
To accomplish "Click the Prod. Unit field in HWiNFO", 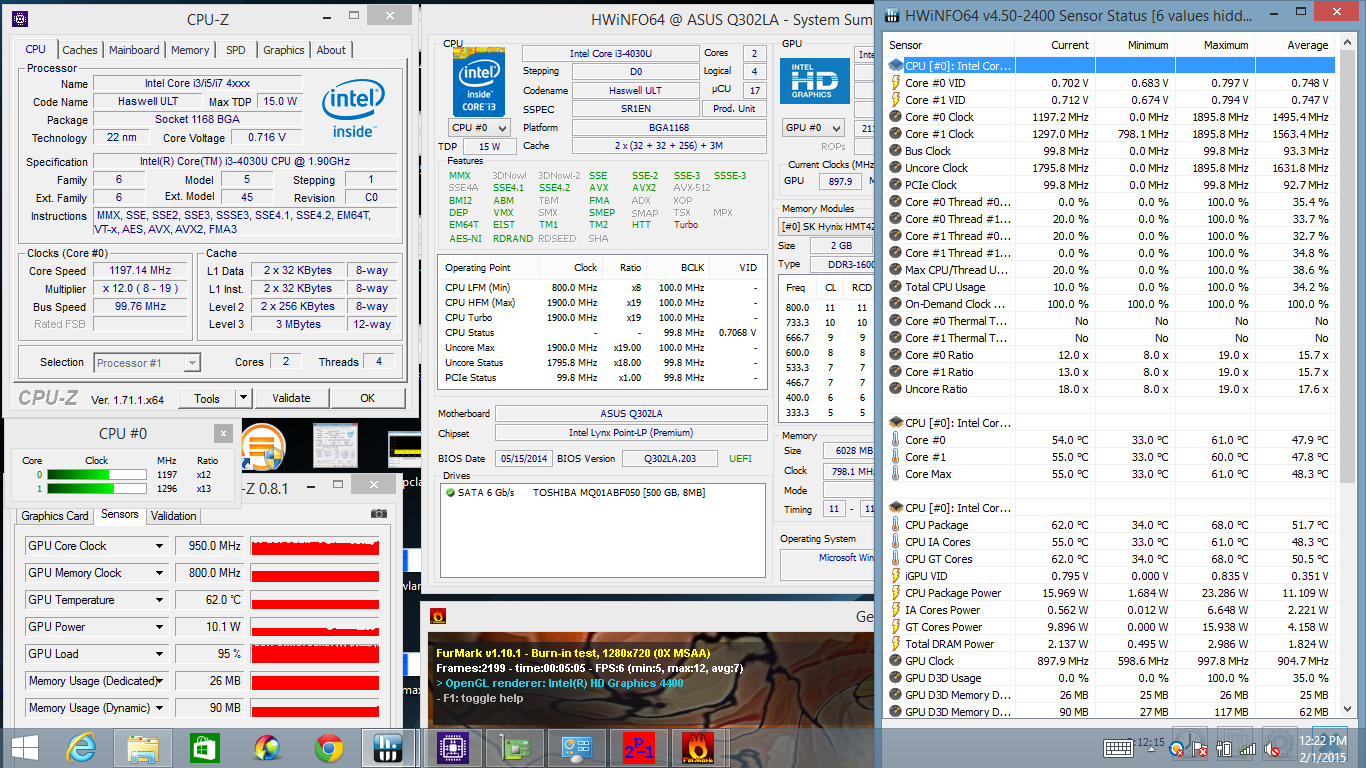I will tap(735, 108).
